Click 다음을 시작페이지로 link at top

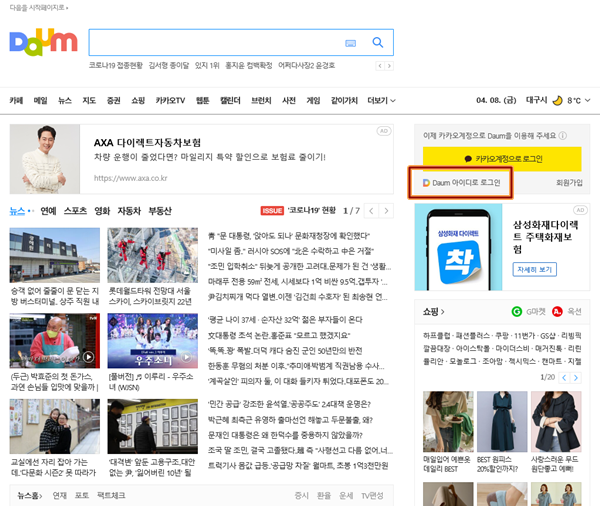pos(39,8)
